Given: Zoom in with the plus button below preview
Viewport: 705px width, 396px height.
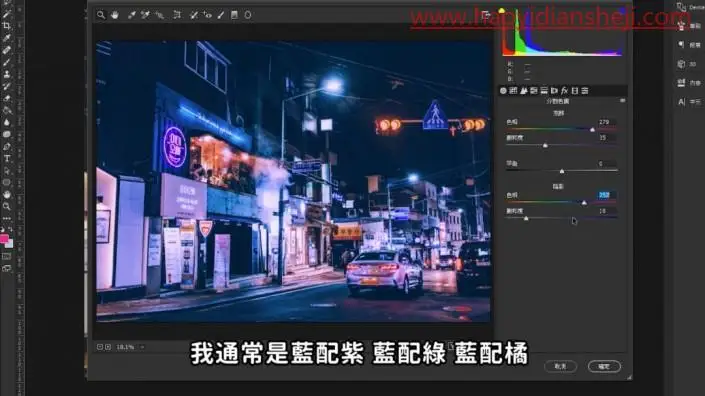Looking at the screenshot, I should coord(108,347).
